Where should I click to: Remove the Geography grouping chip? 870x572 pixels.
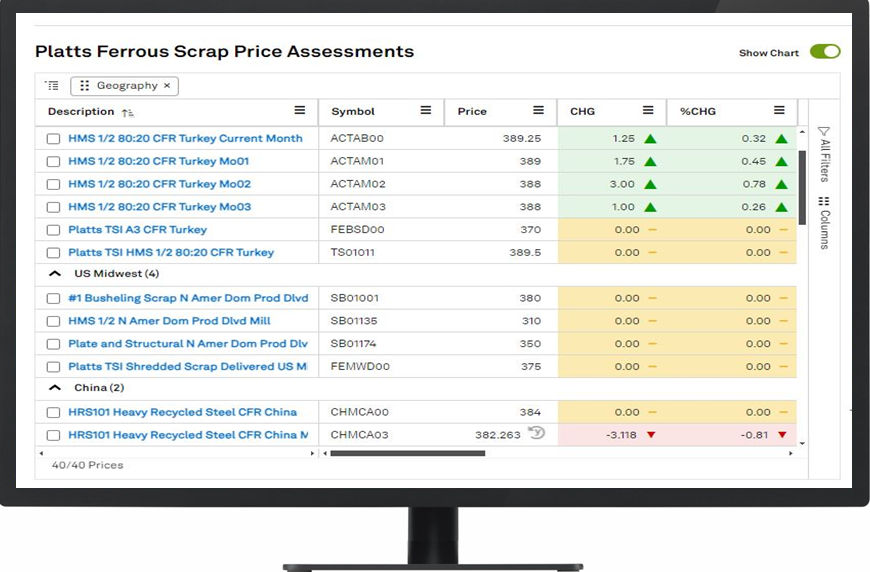166,85
